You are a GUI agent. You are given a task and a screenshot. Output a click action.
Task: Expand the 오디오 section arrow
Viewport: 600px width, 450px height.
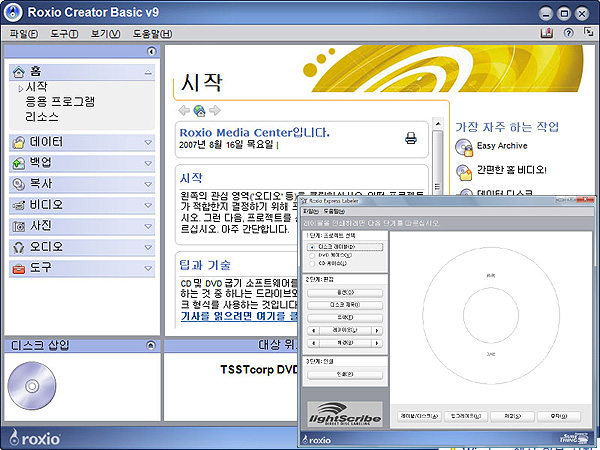click(148, 248)
